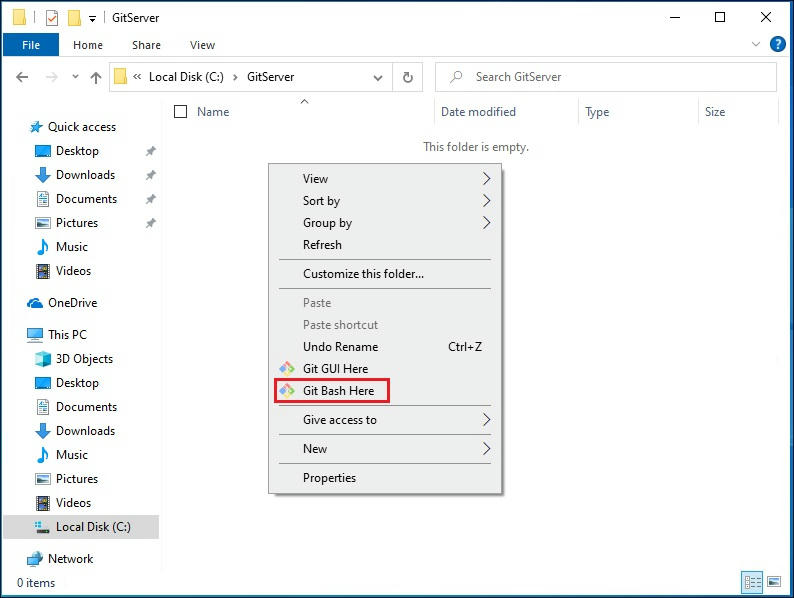
Task: Click the pin icon next to Downloads
Action: click(x=150, y=175)
